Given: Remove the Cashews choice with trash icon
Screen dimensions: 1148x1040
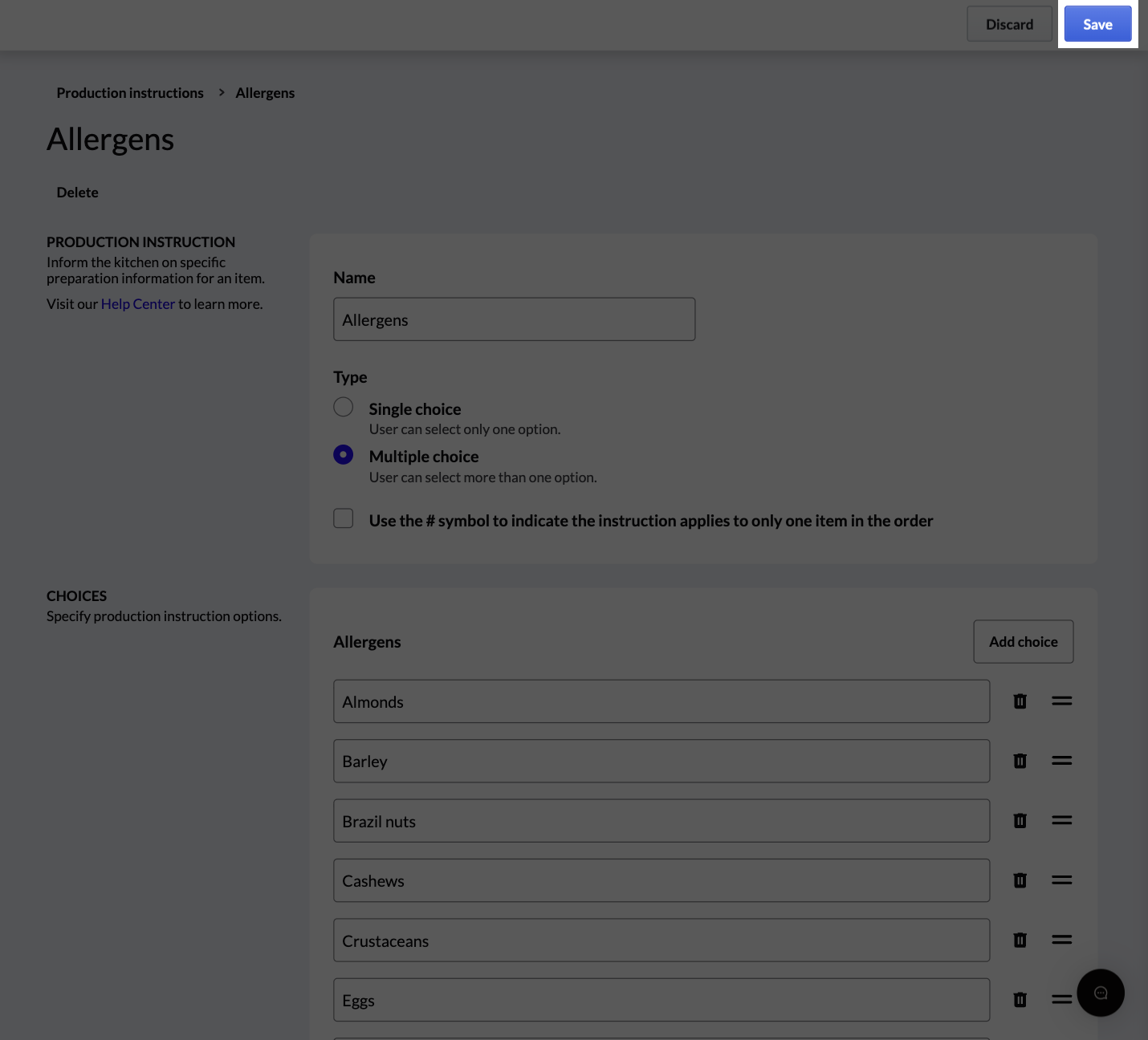Looking at the screenshot, I should click(x=1020, y=880).
